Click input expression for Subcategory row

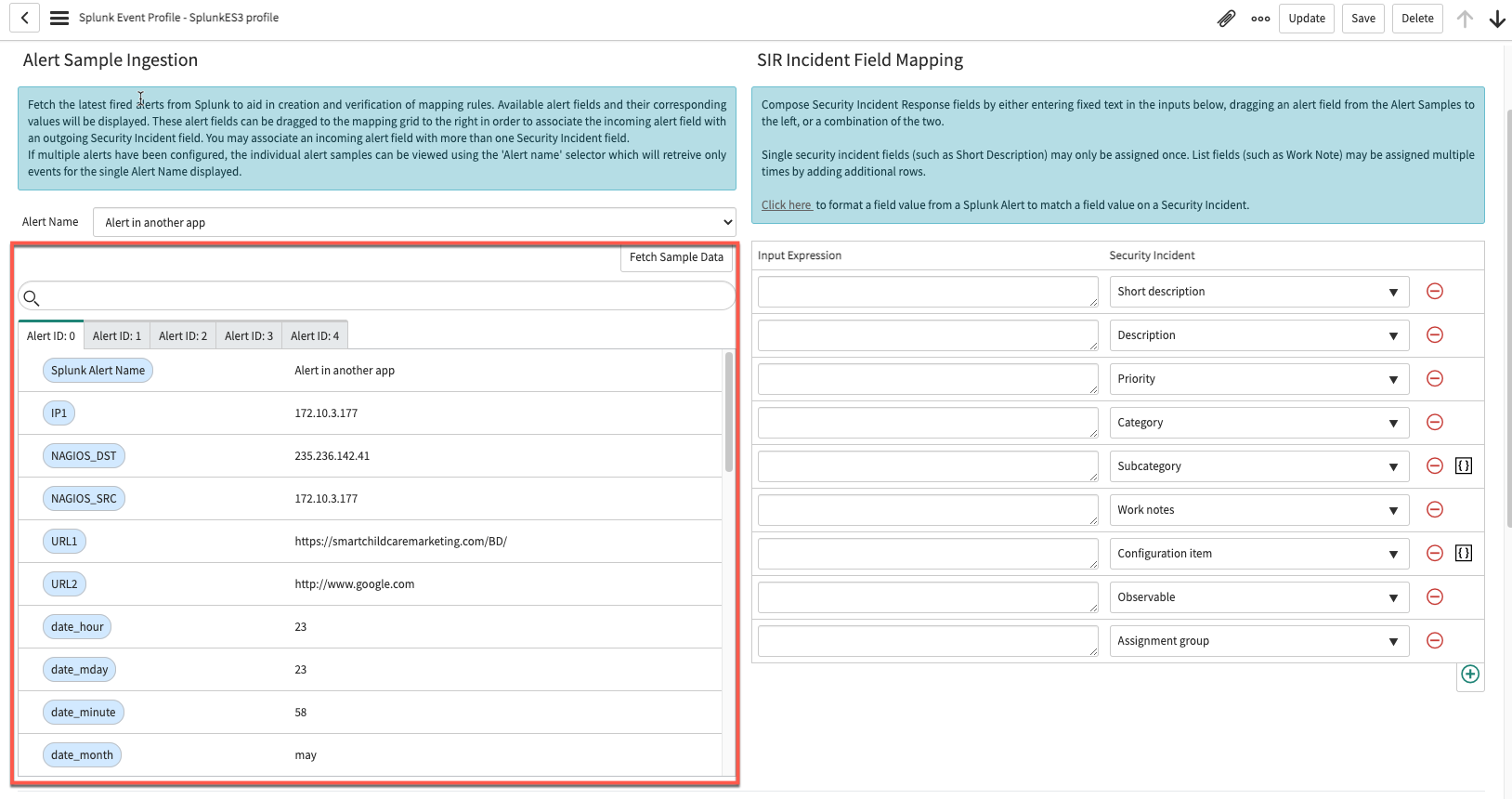(x=928, y=466)
